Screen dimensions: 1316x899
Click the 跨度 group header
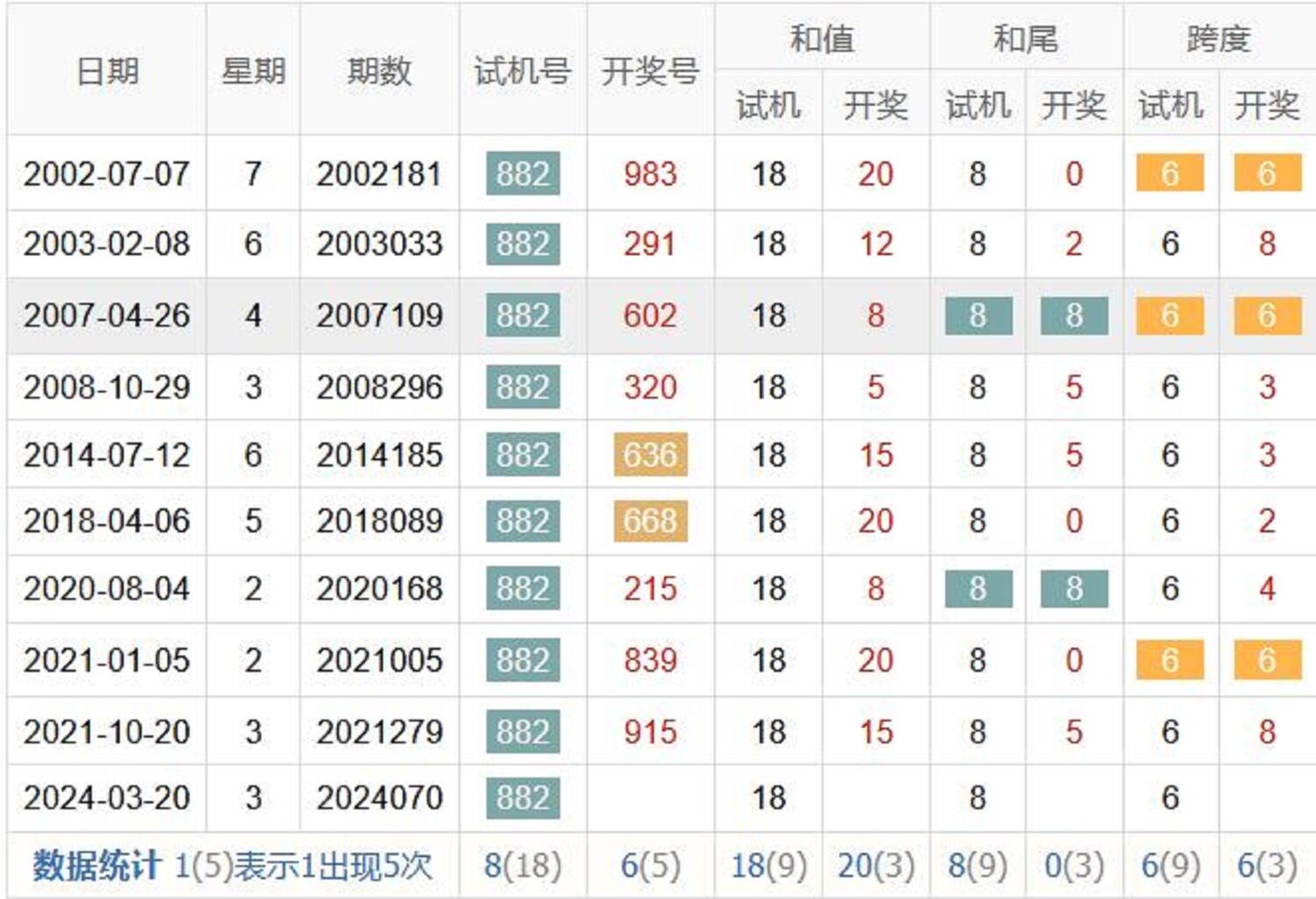(x=1219, y=39)
